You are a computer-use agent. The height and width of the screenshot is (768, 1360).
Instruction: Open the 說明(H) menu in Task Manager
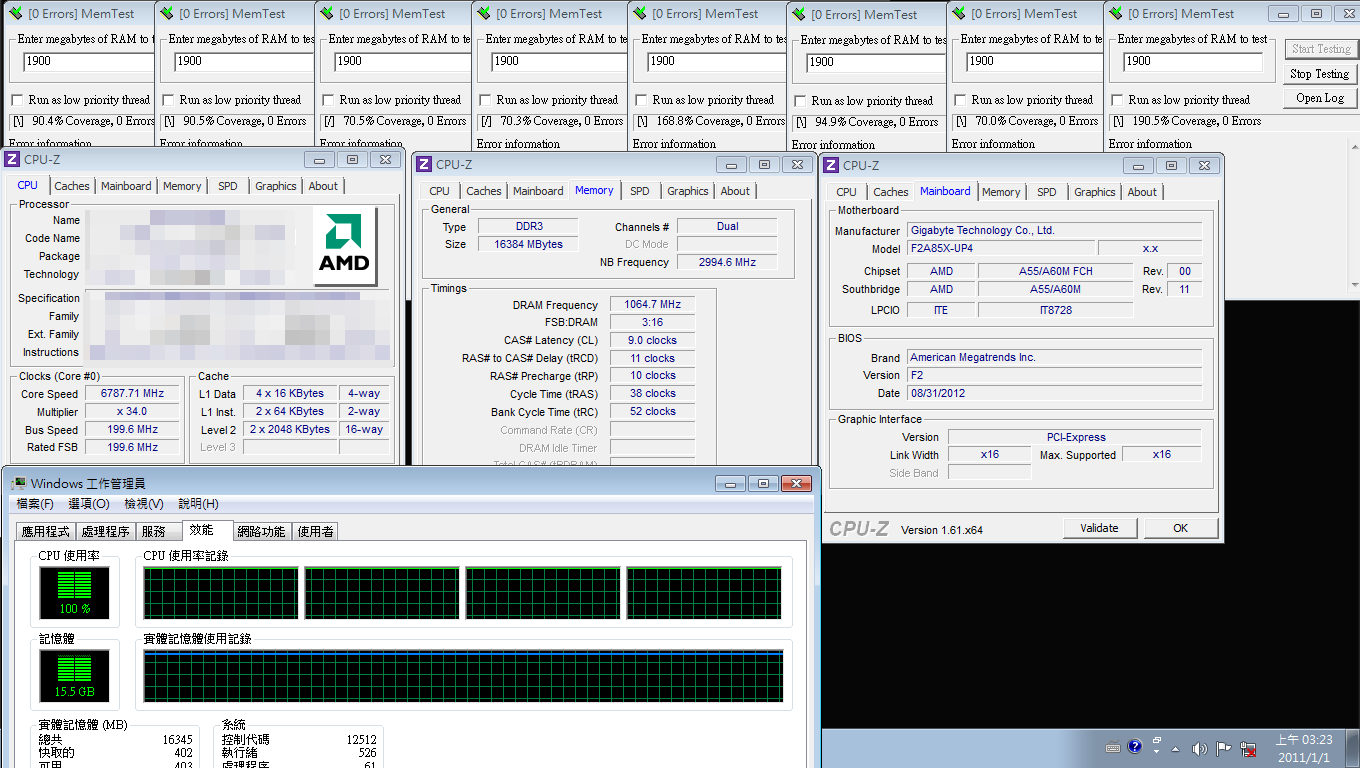coord(198,504)
